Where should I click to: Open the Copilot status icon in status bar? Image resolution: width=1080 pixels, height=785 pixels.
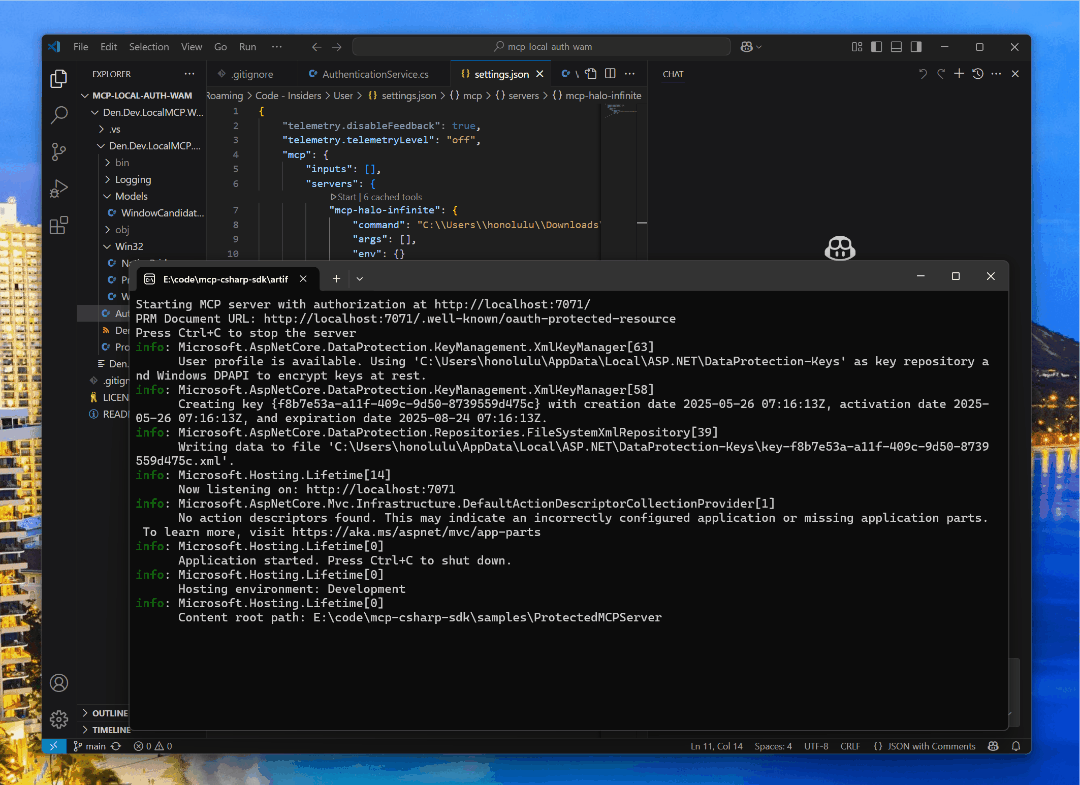point(993,746)
